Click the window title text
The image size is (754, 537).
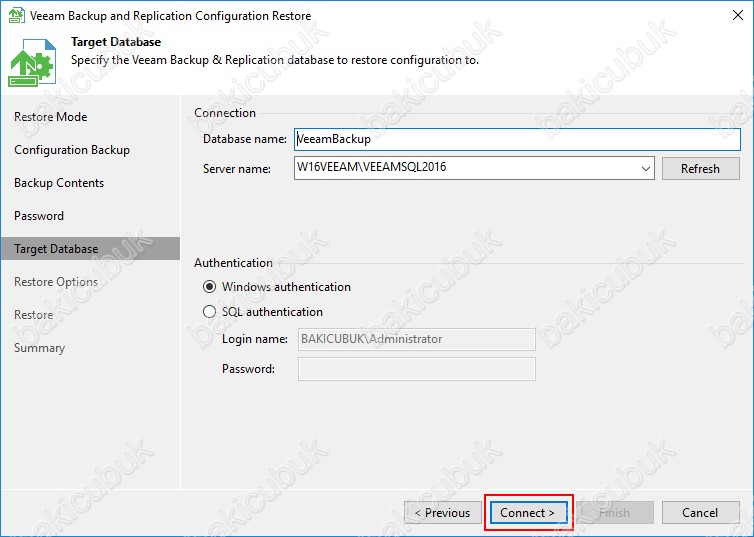tap(170, 16)
